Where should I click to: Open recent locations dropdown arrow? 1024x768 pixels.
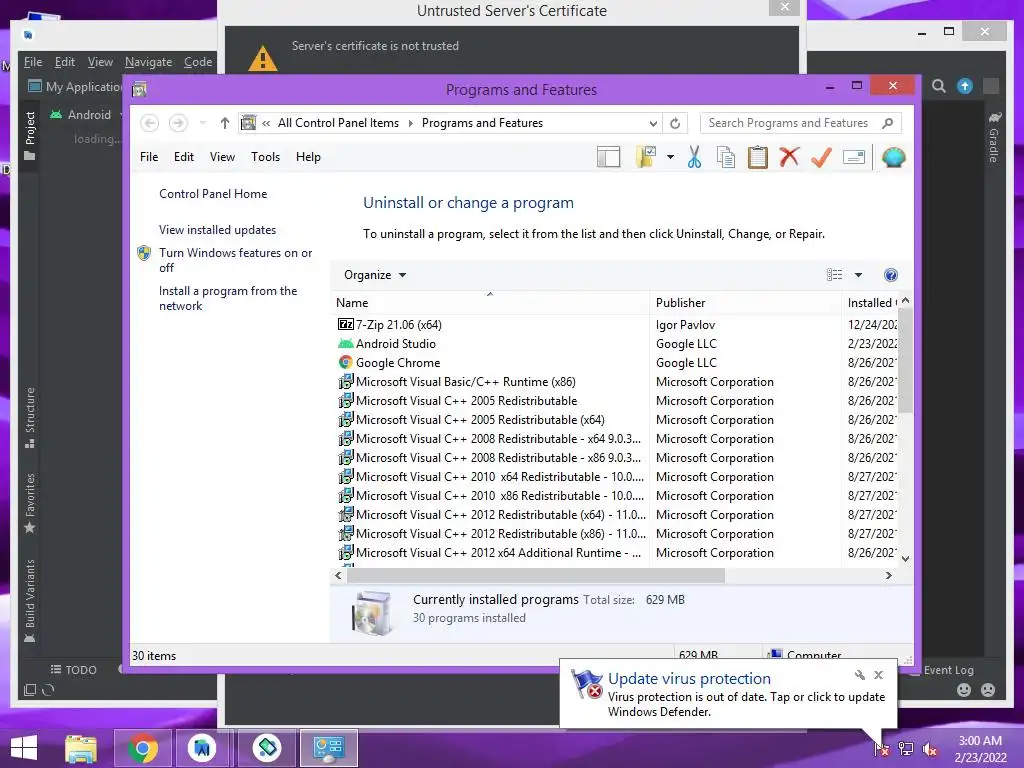(203, 123)
